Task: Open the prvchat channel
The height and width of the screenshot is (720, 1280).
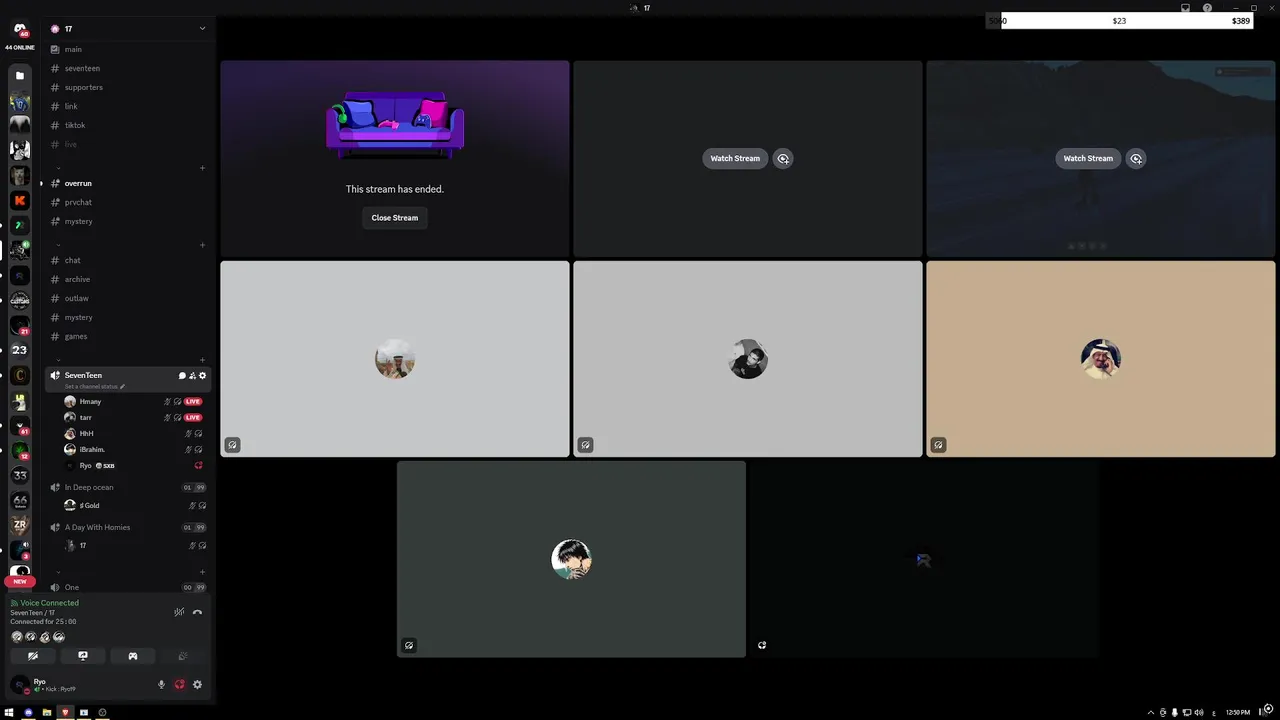Action: coord(129,202)
